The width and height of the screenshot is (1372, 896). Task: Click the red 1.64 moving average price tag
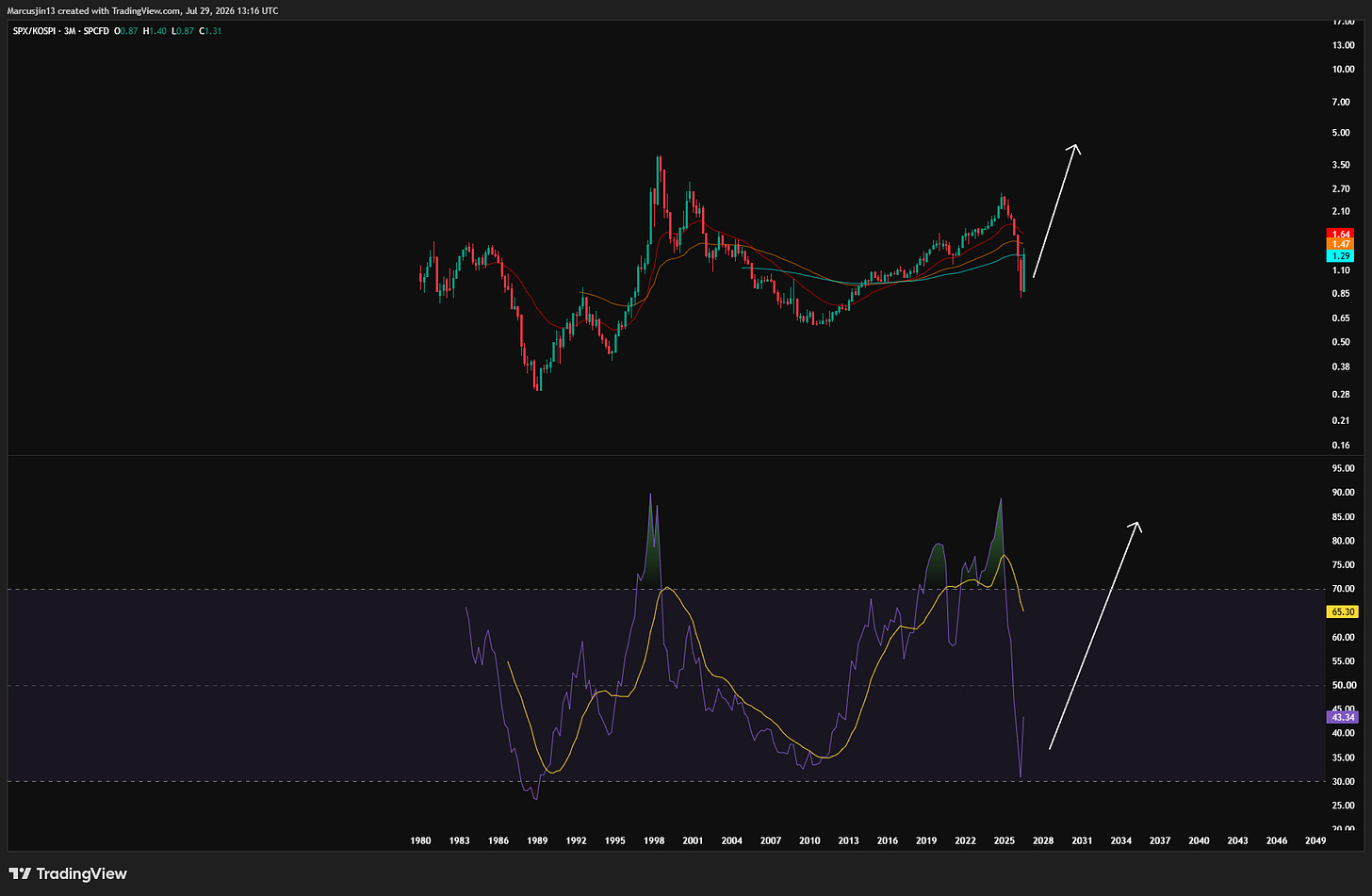tap(1340, 234)
